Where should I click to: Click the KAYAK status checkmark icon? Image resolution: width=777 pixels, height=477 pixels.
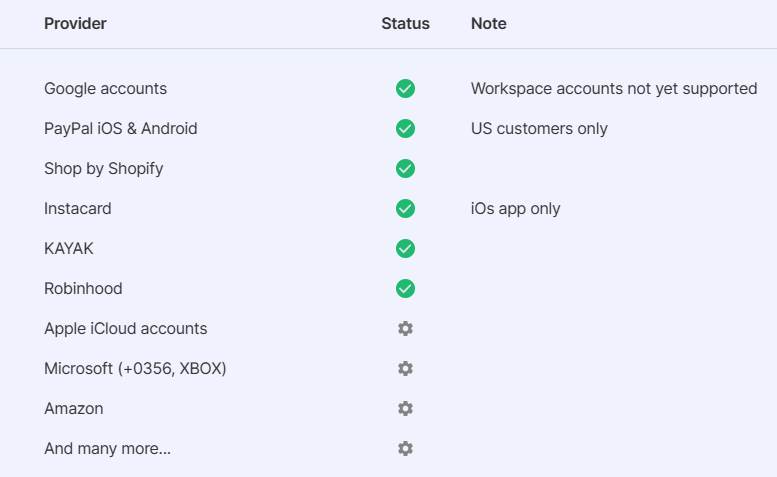405,249
